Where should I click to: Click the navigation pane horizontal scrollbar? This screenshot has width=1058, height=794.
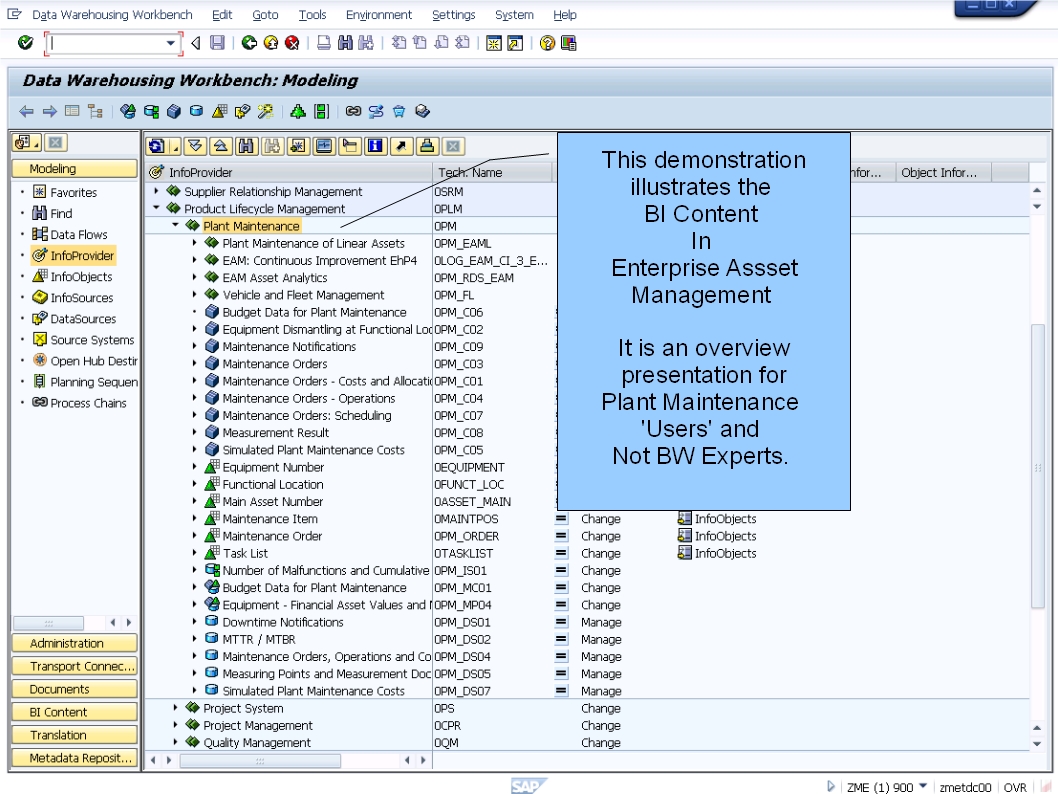tap(49, 623)
